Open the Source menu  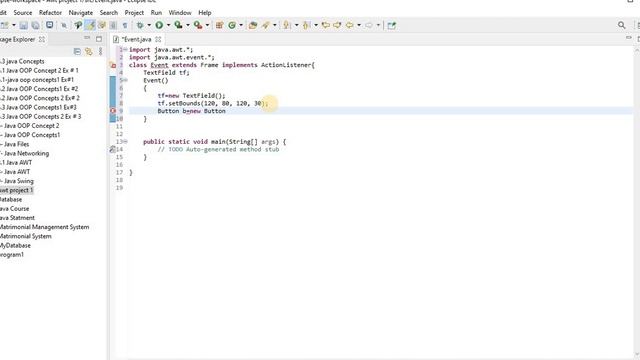point(22,13)
